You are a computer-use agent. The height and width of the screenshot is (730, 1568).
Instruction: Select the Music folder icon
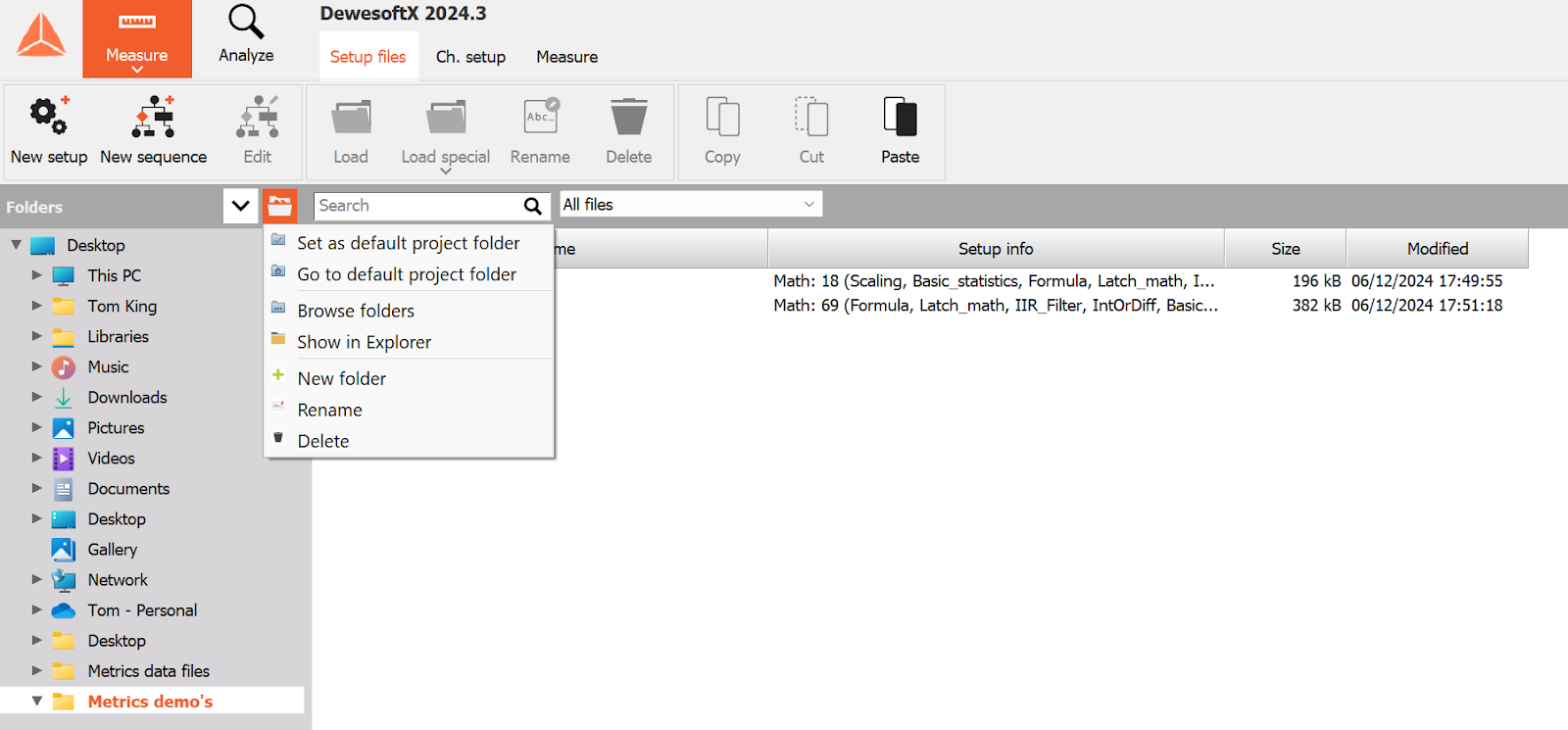click(64, 367)
